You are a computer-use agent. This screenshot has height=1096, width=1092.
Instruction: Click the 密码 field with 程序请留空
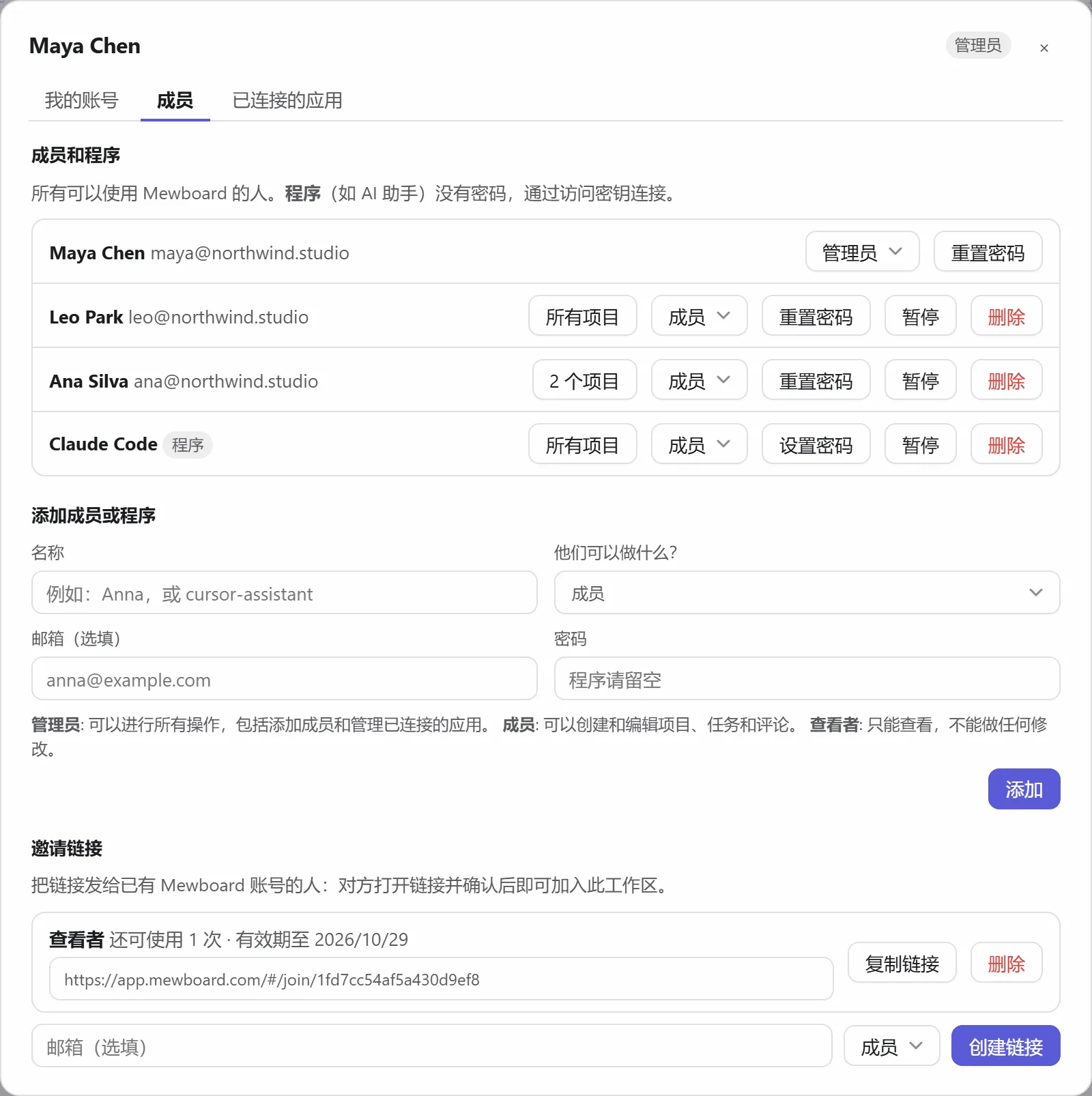(807, 678)
